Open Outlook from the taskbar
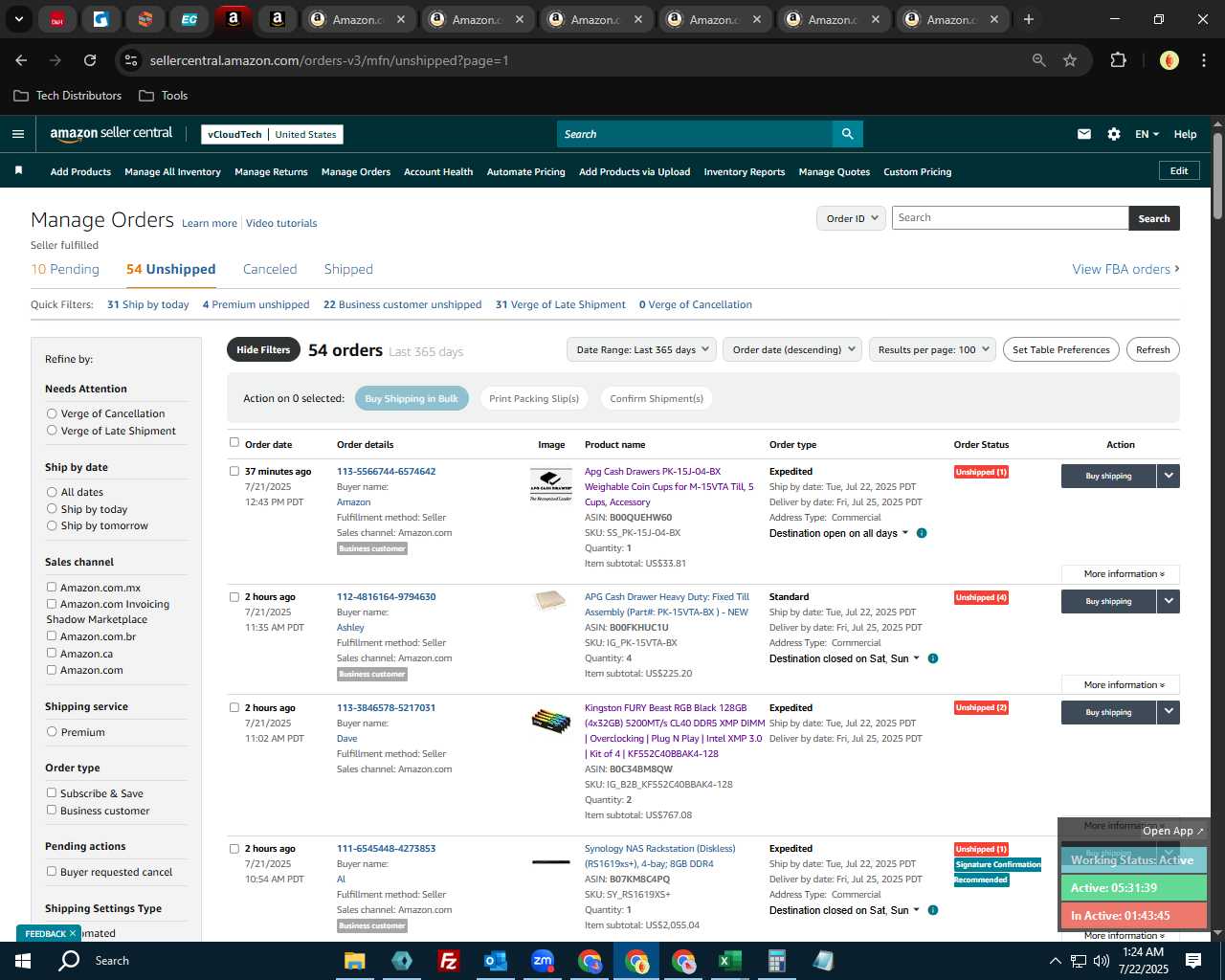1225x980 pixels. [x=496, y=961]
